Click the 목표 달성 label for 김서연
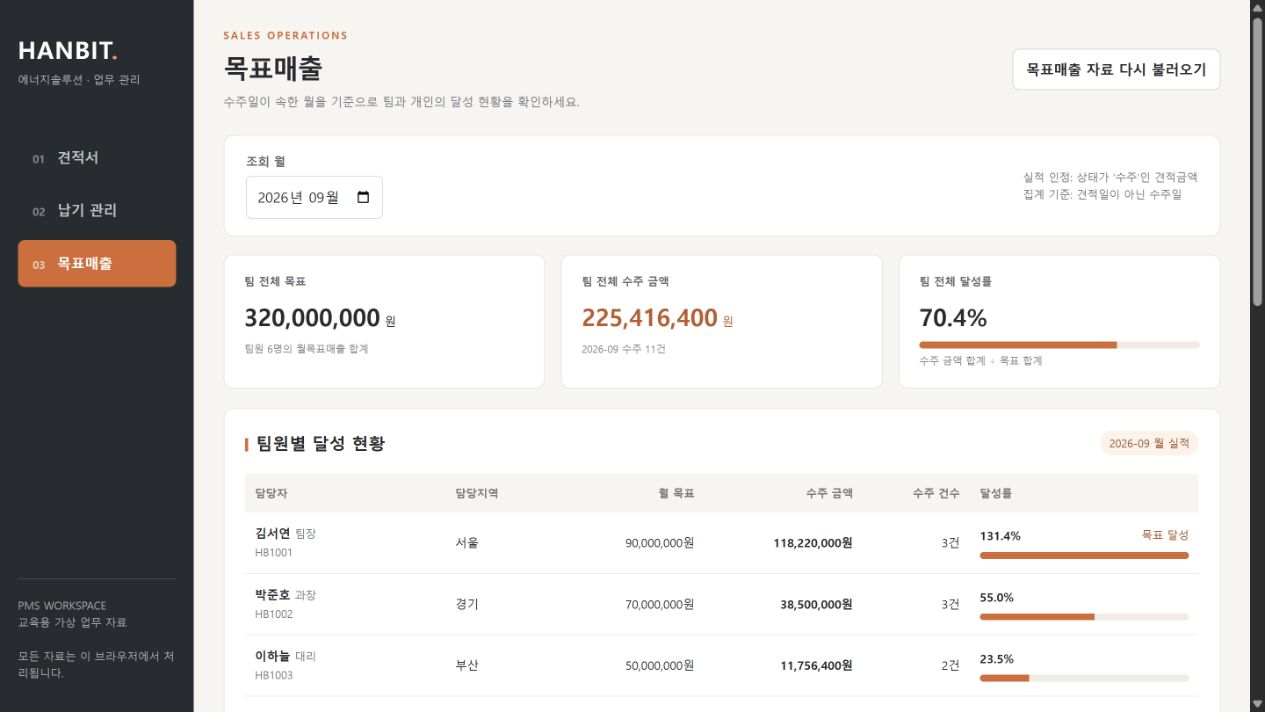 (x=1165, y=535)
